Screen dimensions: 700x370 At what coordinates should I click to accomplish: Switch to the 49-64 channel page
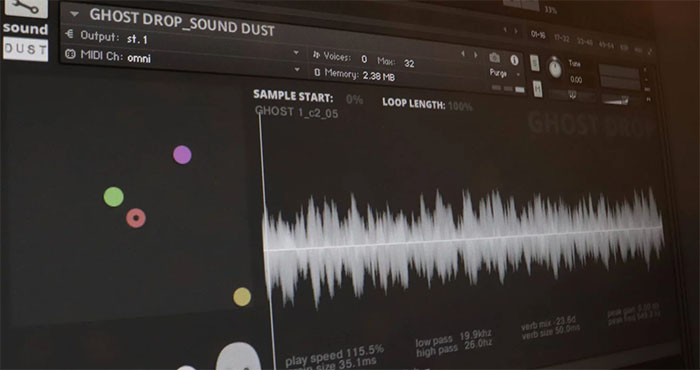(x=606, y=45)
